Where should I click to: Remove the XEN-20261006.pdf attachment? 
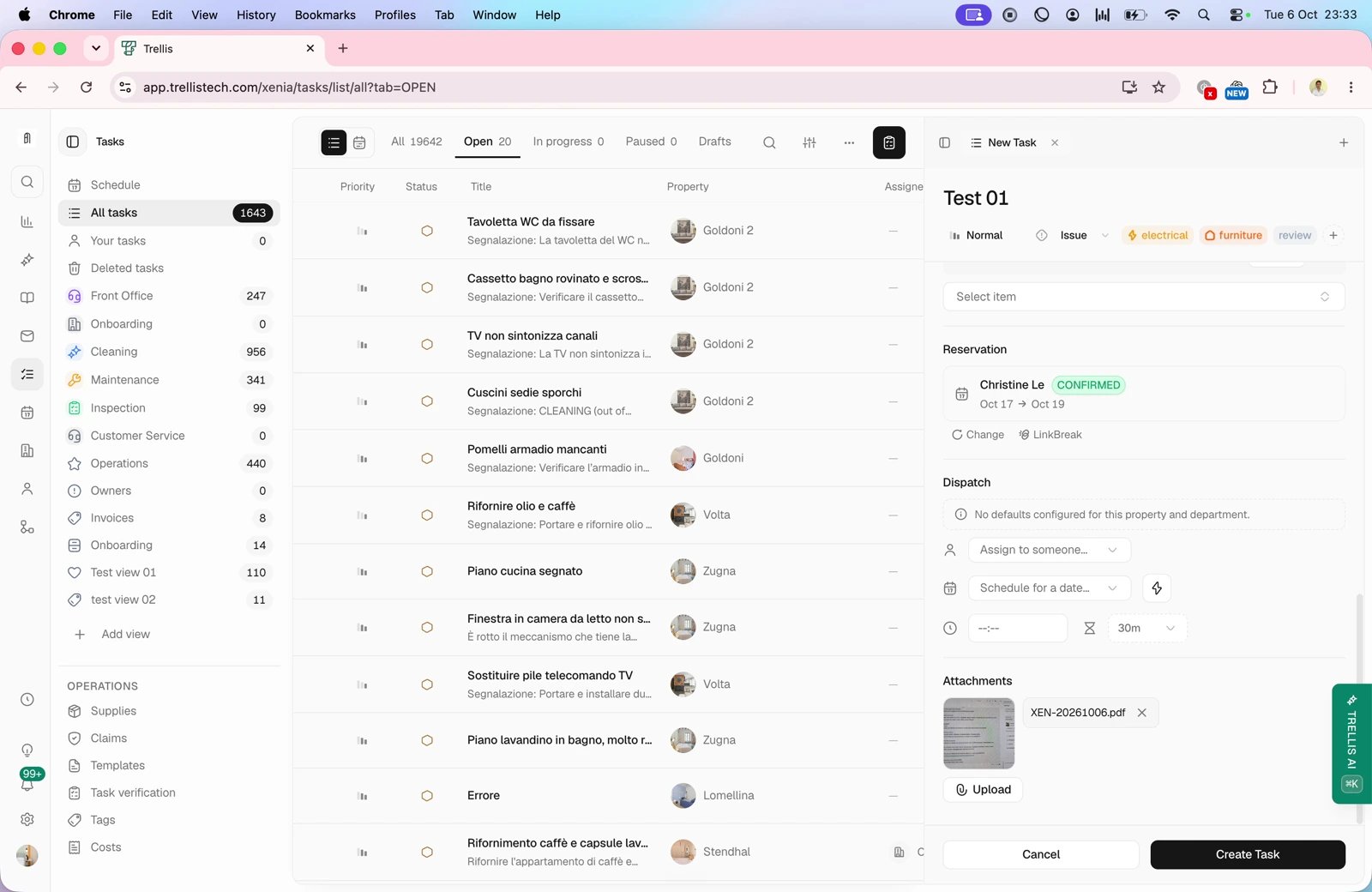pyautogui.click(x=1142, y=713)
